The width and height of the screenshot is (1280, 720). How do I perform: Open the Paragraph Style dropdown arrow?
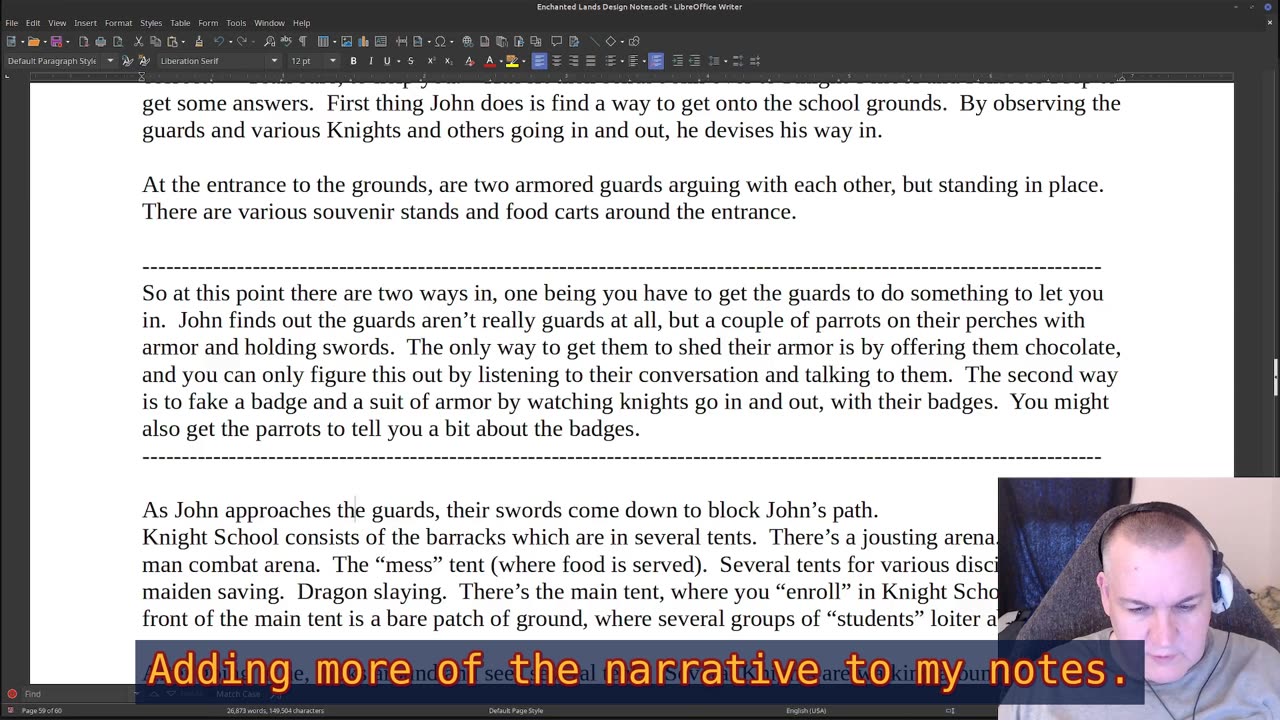click(x=110, y=61)
